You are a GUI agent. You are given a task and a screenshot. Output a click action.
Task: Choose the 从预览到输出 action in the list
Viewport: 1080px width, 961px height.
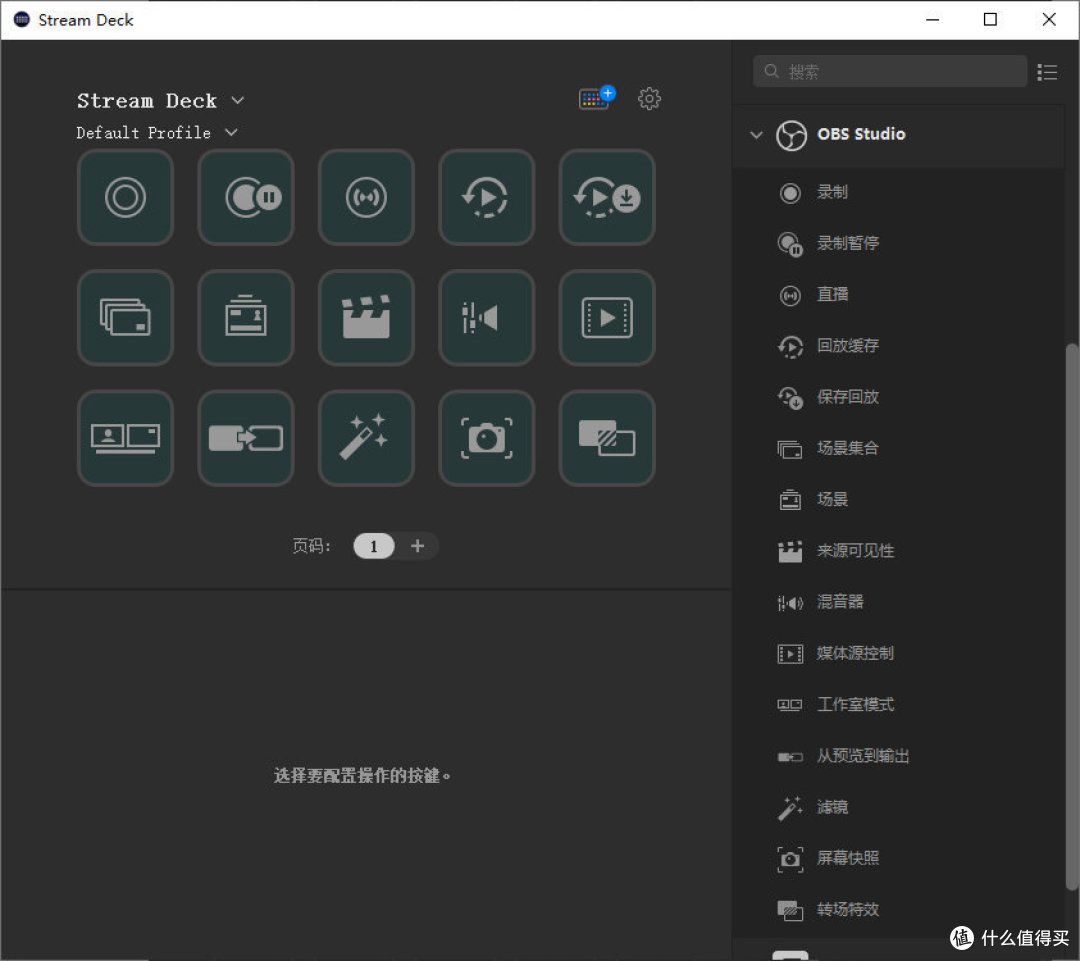[x=898, y=756]
